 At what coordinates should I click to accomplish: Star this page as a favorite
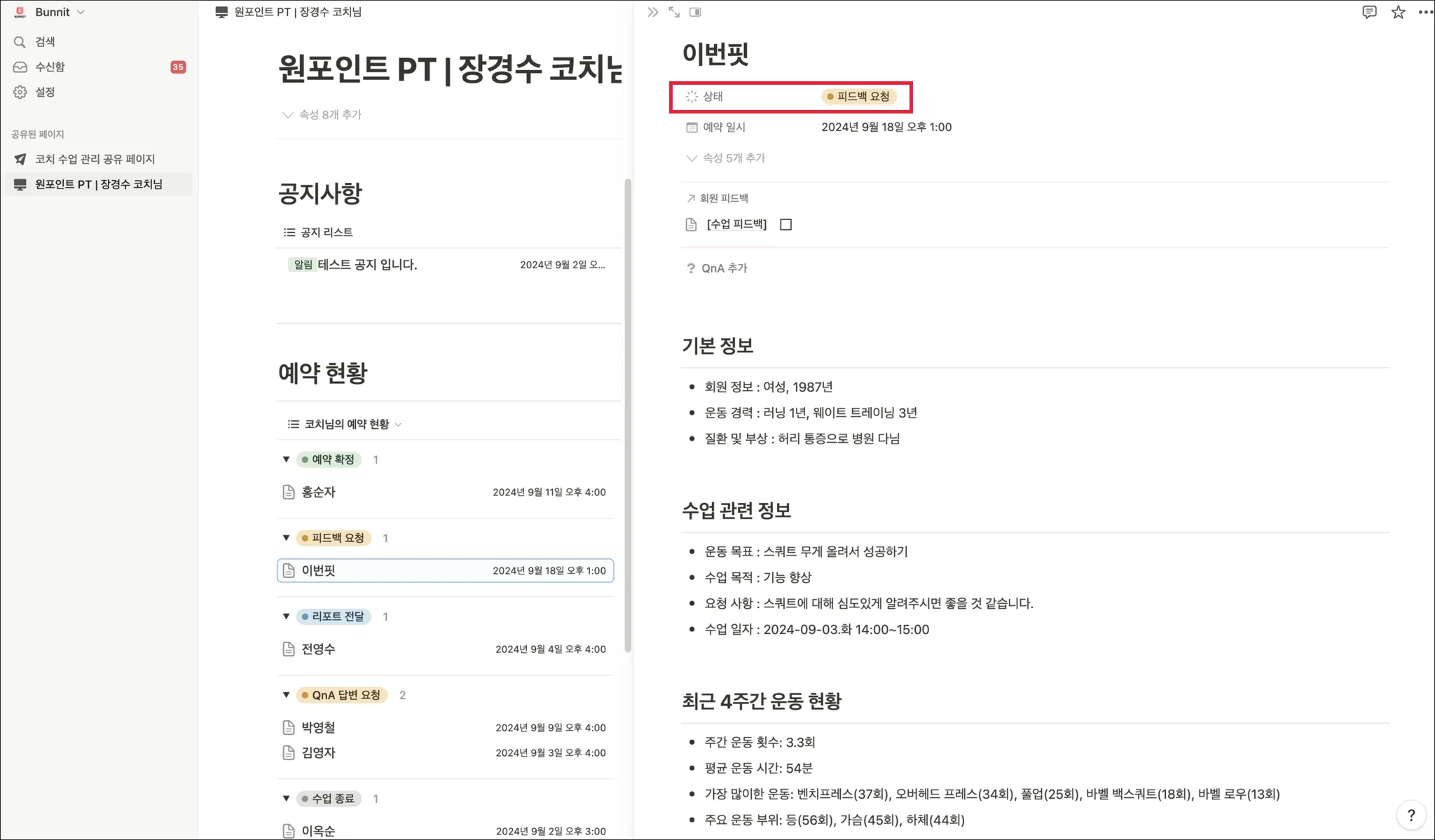pyautogui.click(x=1398, y=12)
